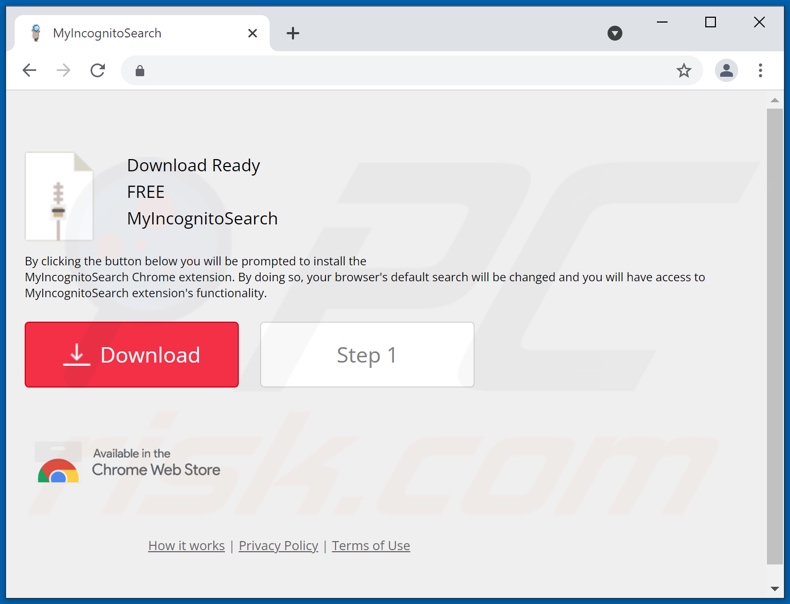Click the MyIncognitoSearch product name heading
This screenshot has height=604, width=790.
point(202,219)
